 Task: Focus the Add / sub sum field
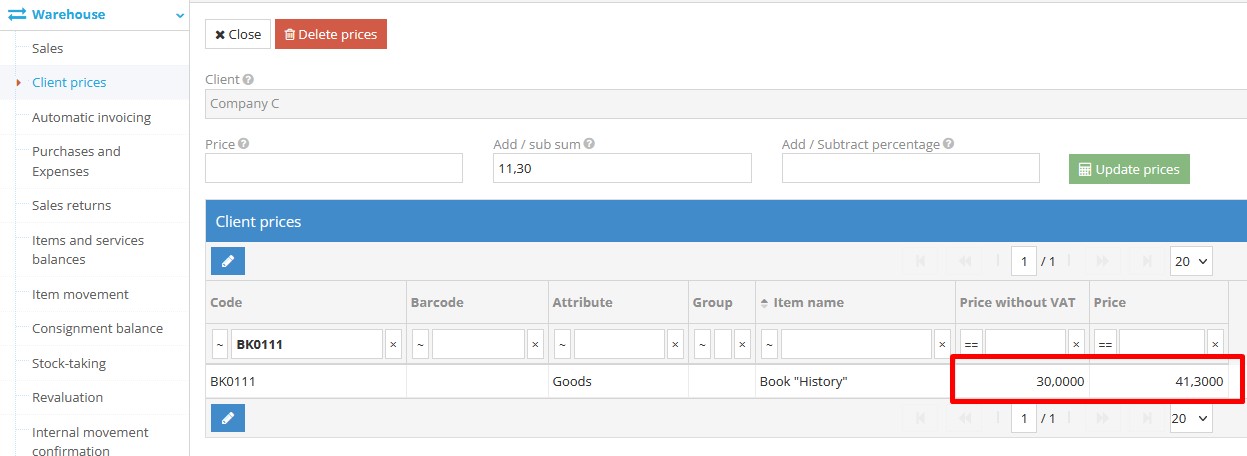click(621, 168)
